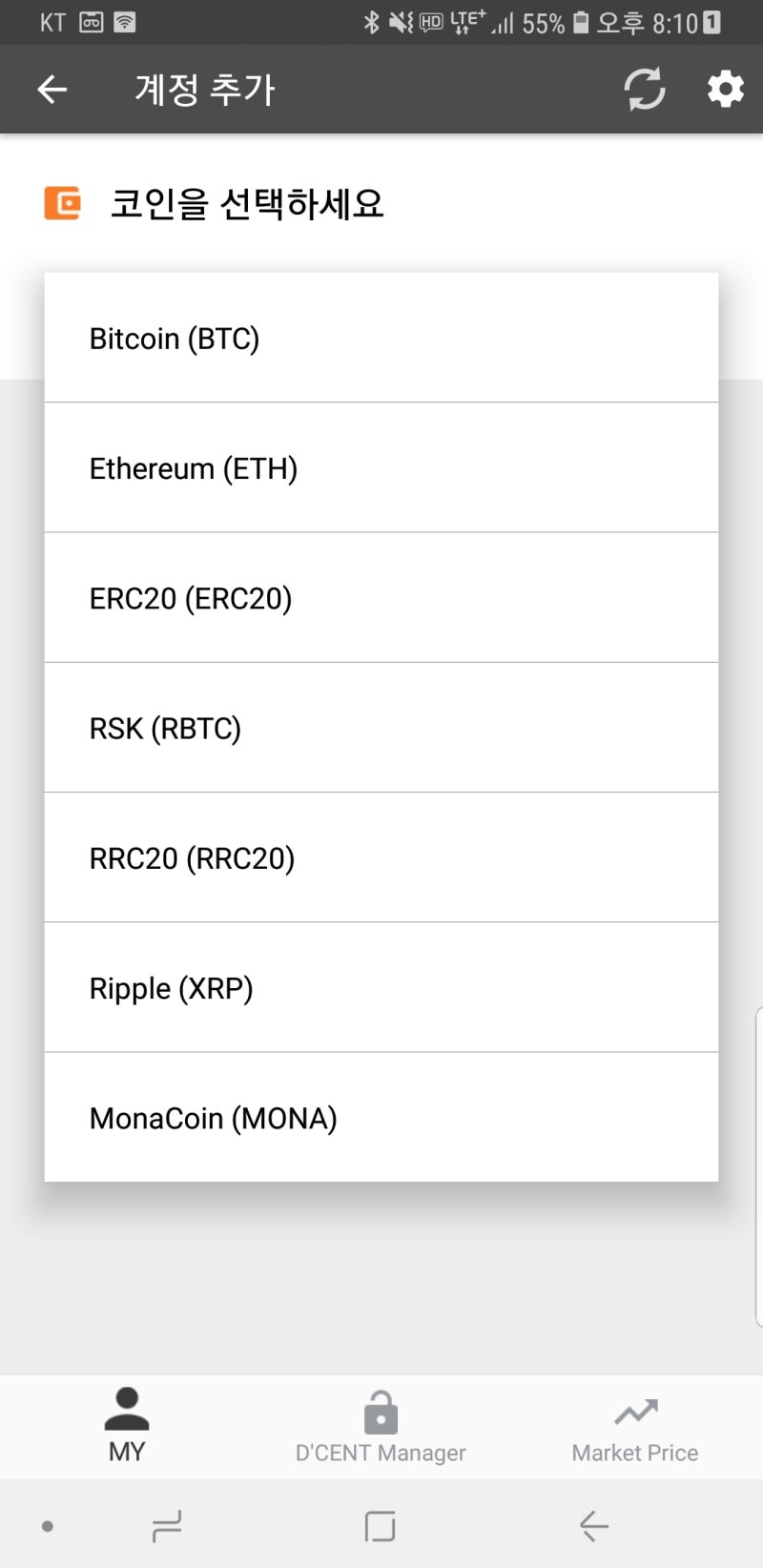Tap the Android navigation back arrow

pos(593,1526)
